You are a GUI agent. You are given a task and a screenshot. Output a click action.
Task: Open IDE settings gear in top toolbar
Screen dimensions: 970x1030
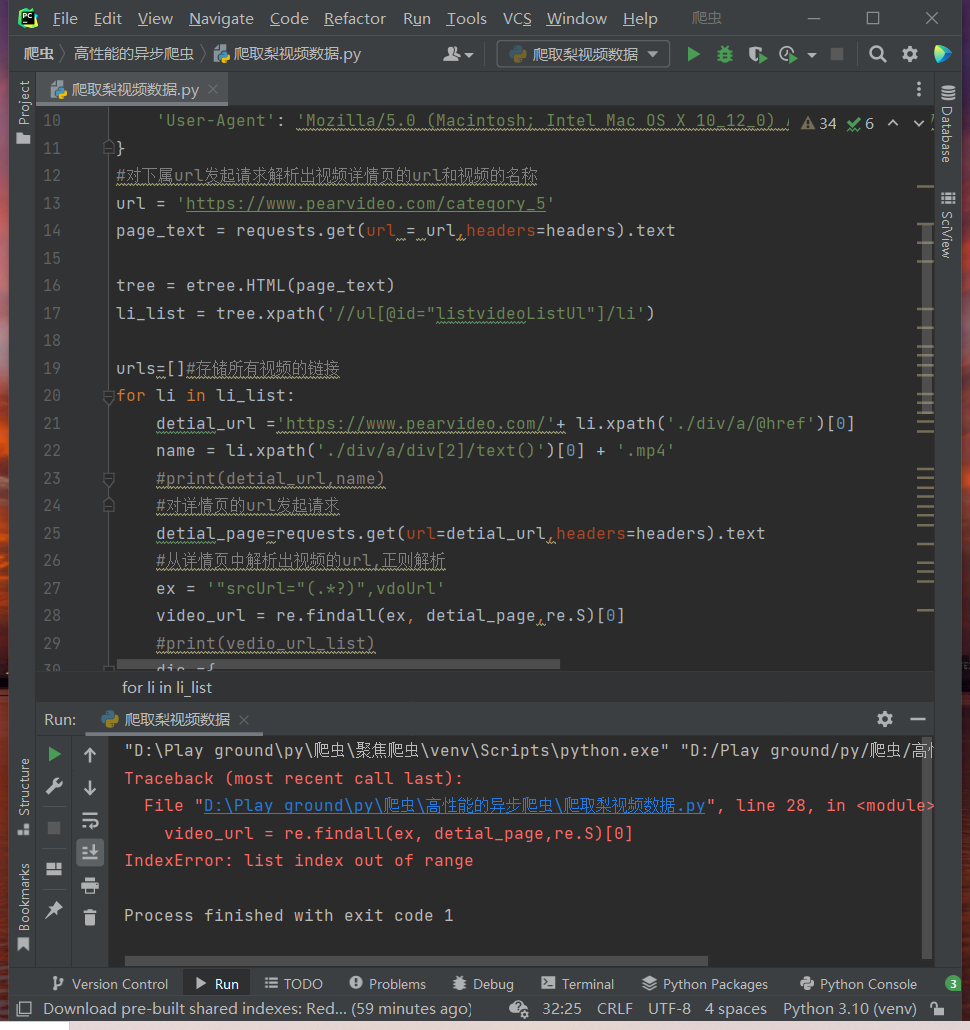(x=909, y=54)
